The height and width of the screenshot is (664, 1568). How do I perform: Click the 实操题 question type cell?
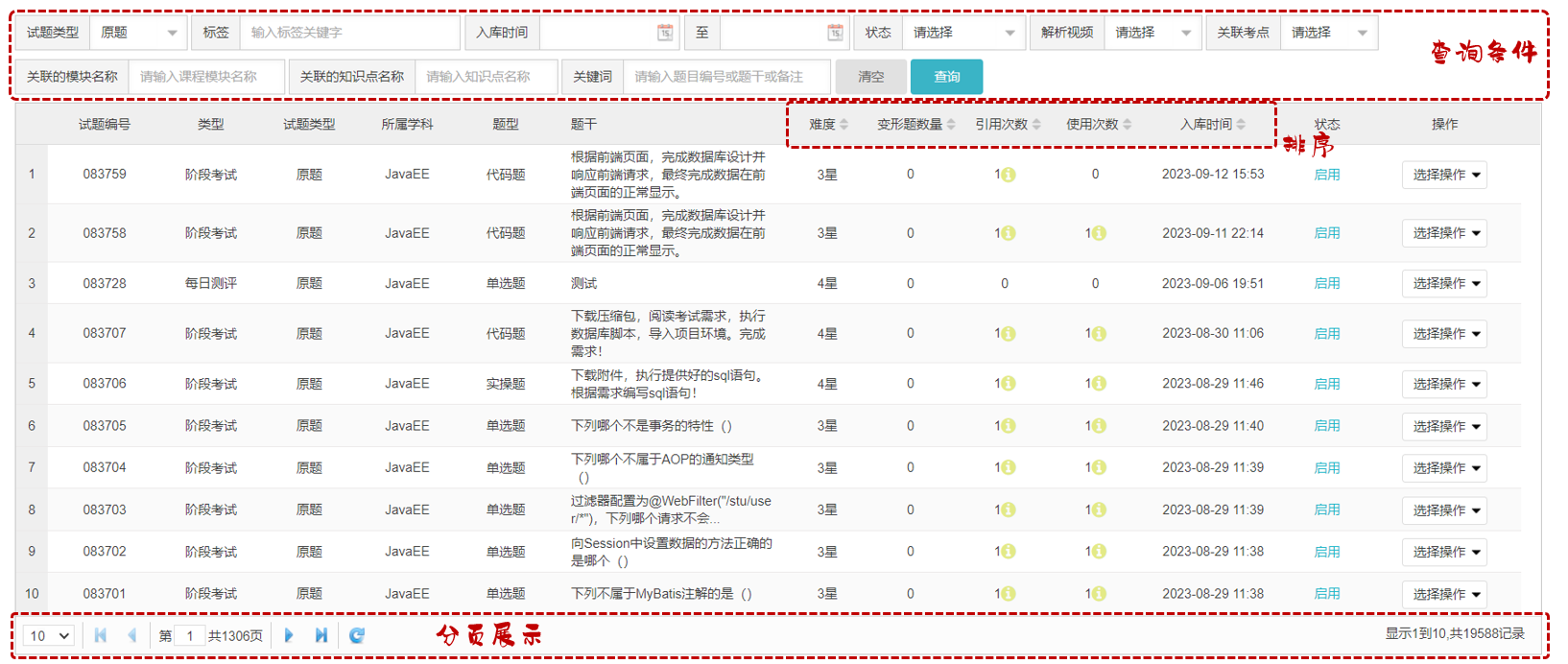point(506,384)
